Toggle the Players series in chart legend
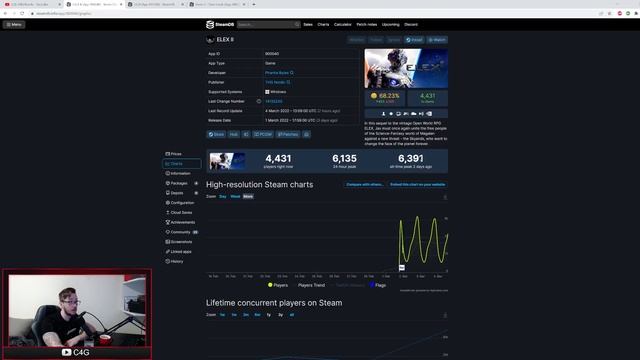 pyautogui.click(x=278, y=285)
